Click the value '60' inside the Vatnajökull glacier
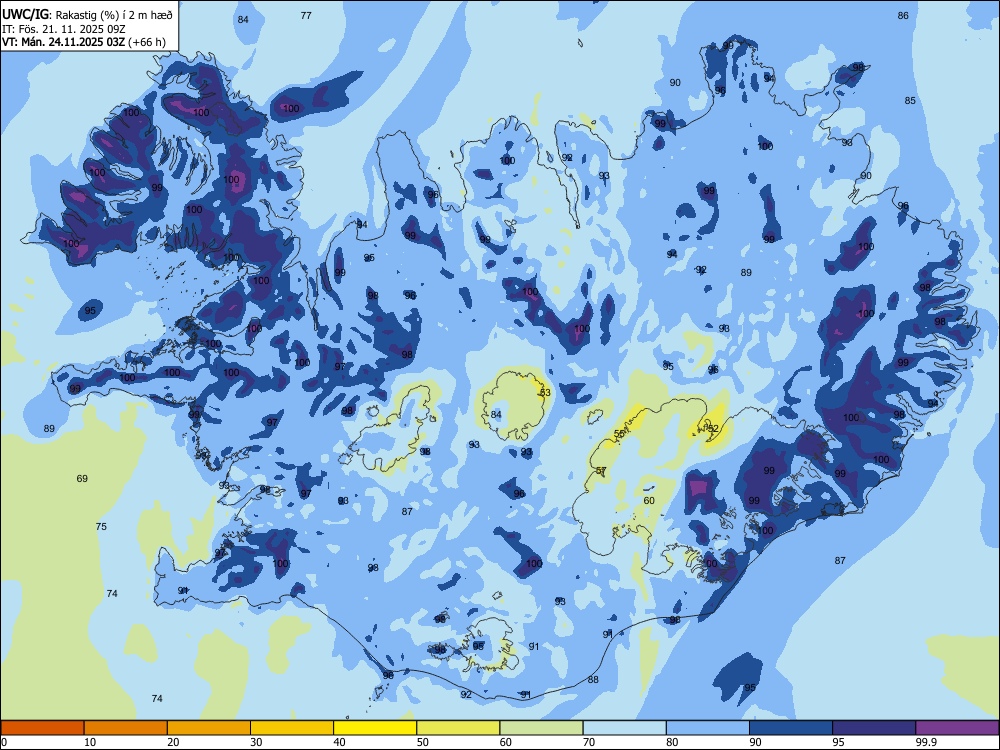Image resolution: width=1000 pixels, height=750 pixels. pyautogui.click(x=649, y=500)
